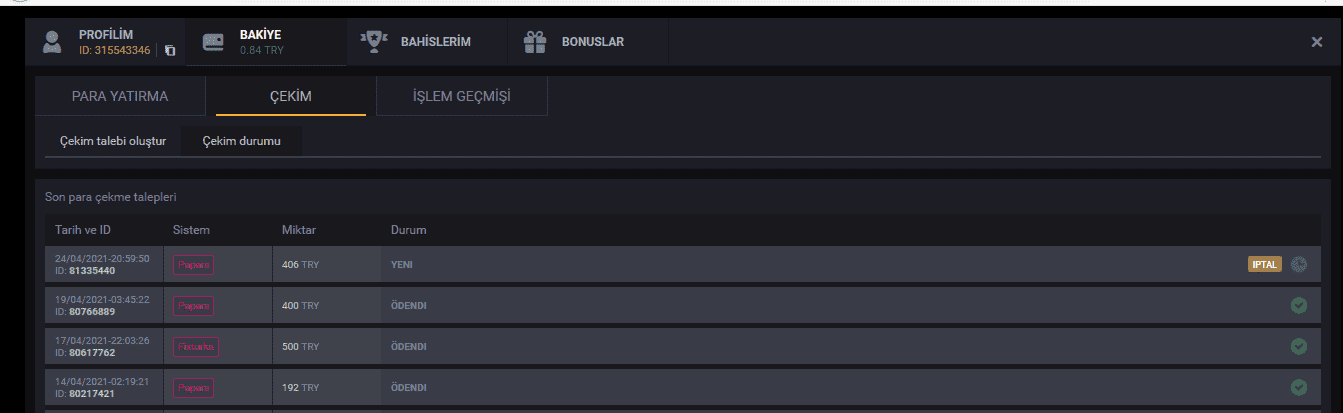This screenshot has width=1343, height=413.
Task: Open the BAHİSLERİM section
Action: pos(435,42)
